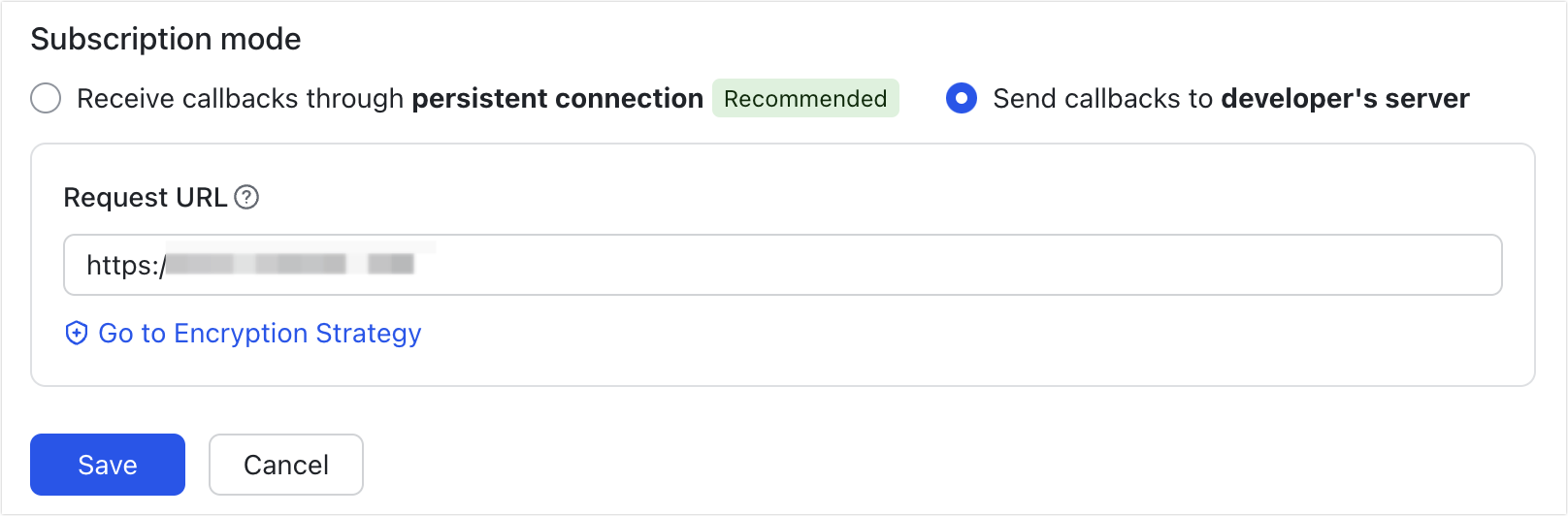Open the Go to Encryption Strategy link

pos(259,334)
